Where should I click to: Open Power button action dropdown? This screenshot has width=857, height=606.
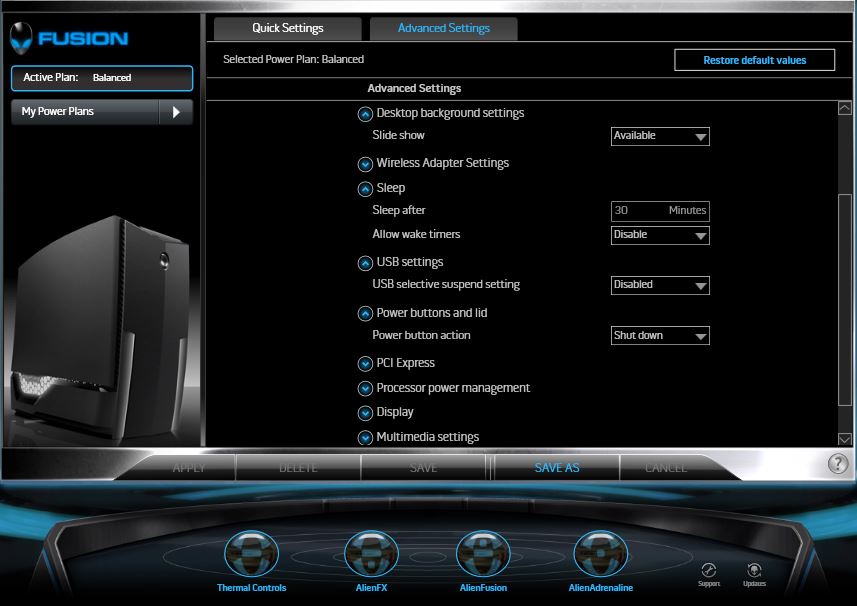660,336
